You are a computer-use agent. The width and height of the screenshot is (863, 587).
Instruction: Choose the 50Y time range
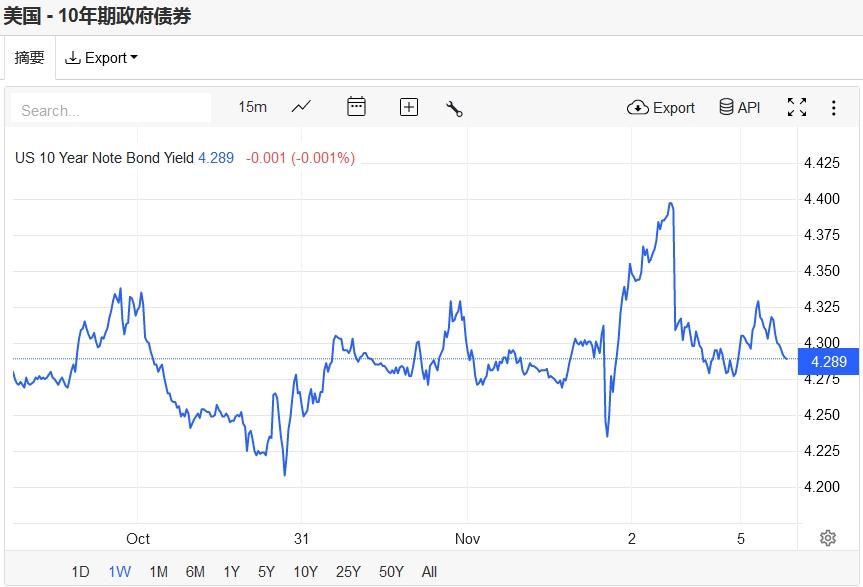(391, 572)
